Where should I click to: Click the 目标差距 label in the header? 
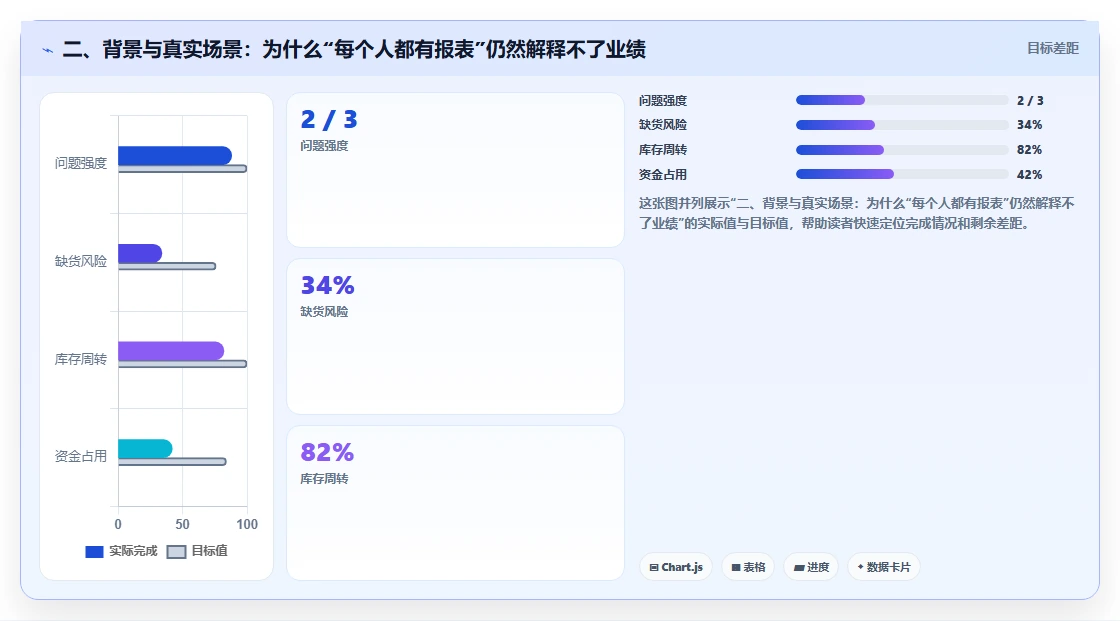[x=1053, y=49]
